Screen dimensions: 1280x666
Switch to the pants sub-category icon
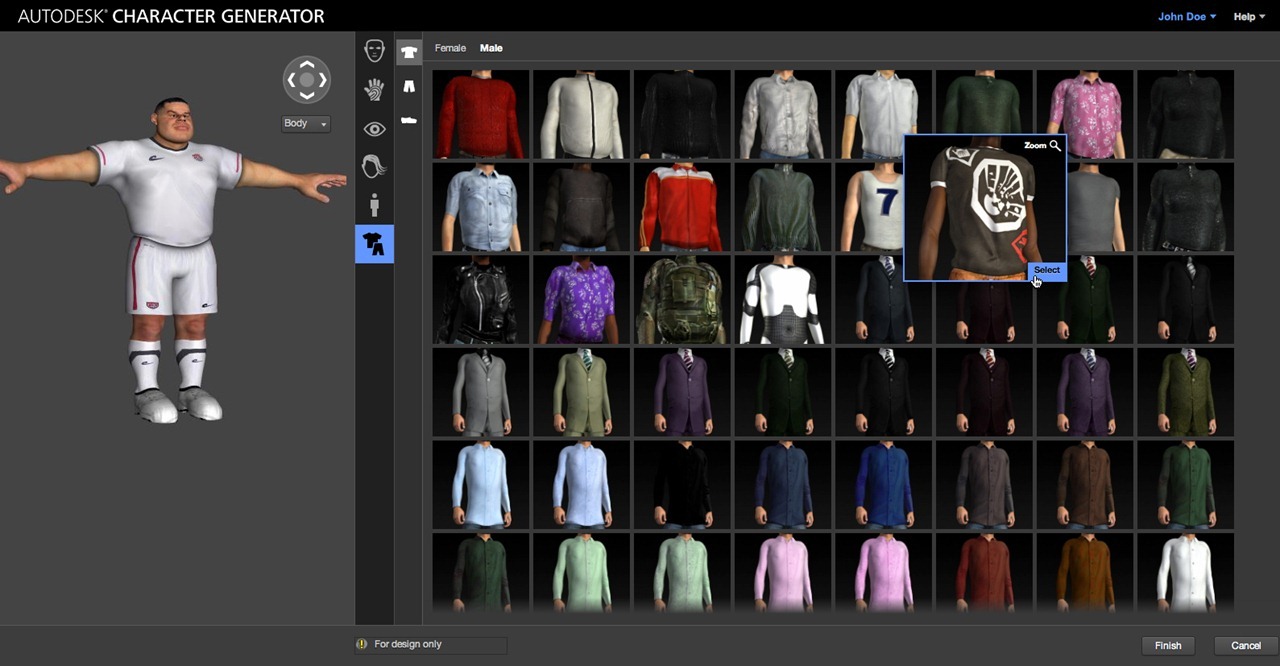point(409,87)
